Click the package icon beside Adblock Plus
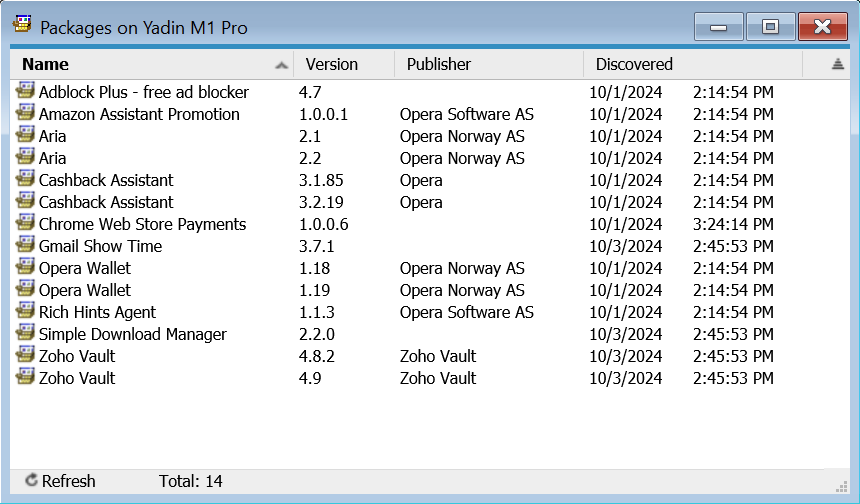Image resolution: width=860 pixels, height=504 pixels. (25, 91)
